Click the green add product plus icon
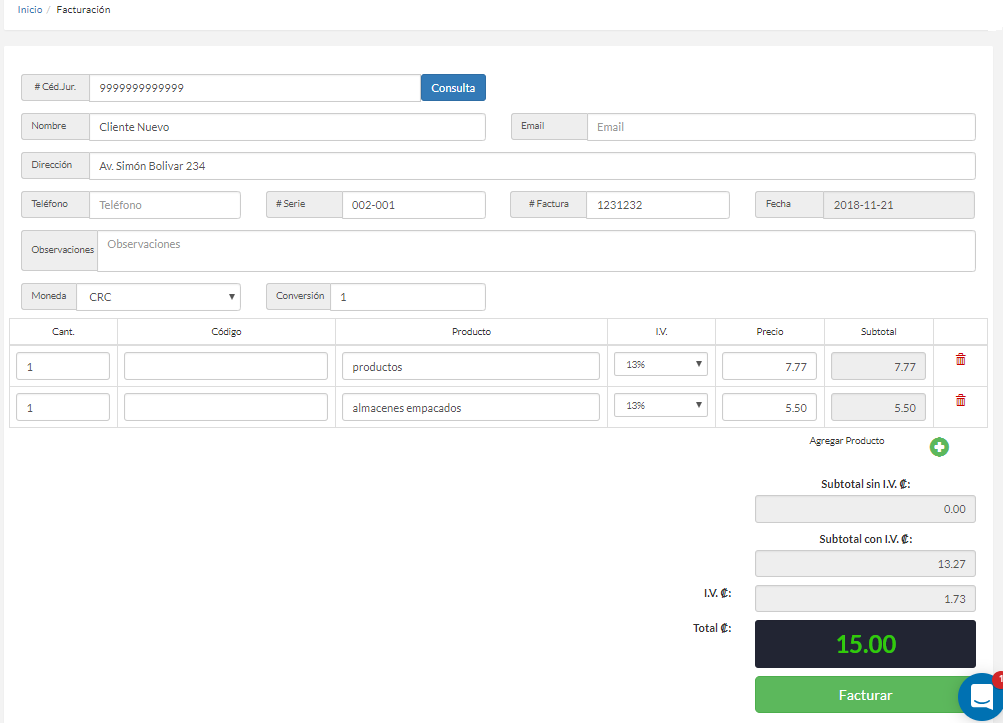The width and height of the screenshot is (1003, 723). coord(938,447)
